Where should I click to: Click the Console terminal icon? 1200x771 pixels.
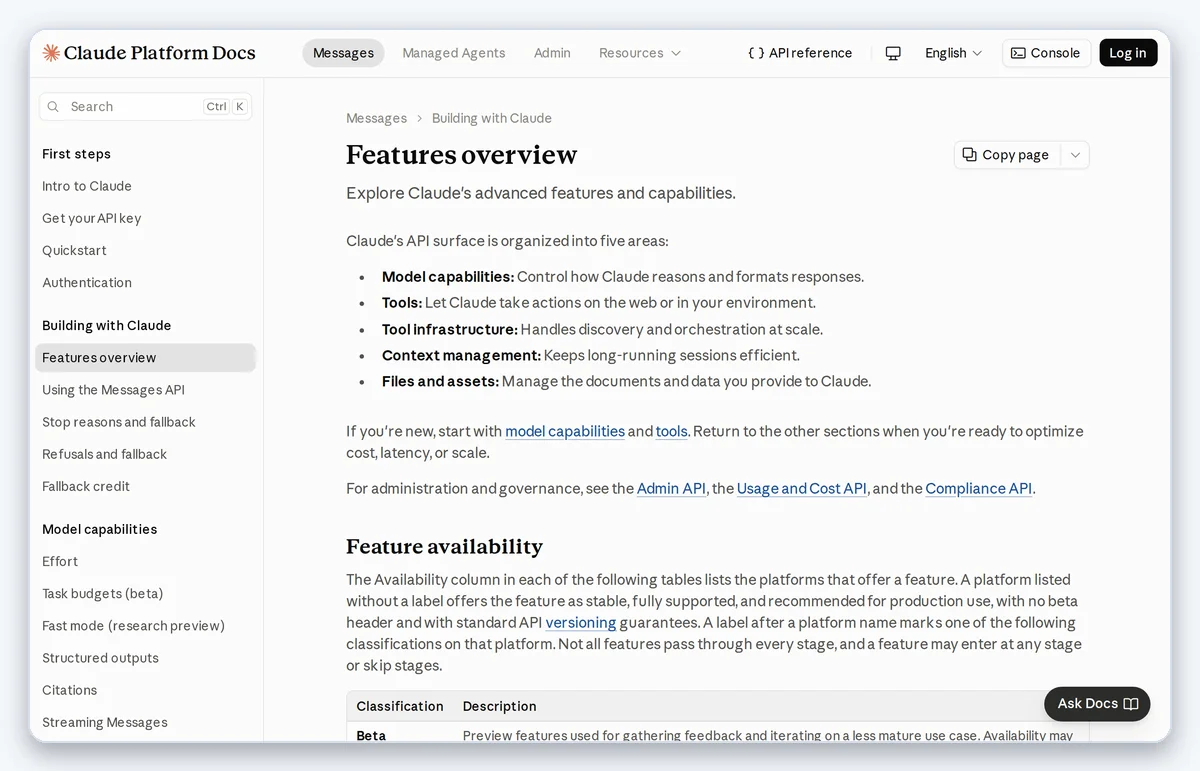click(x=1018, y=53)
